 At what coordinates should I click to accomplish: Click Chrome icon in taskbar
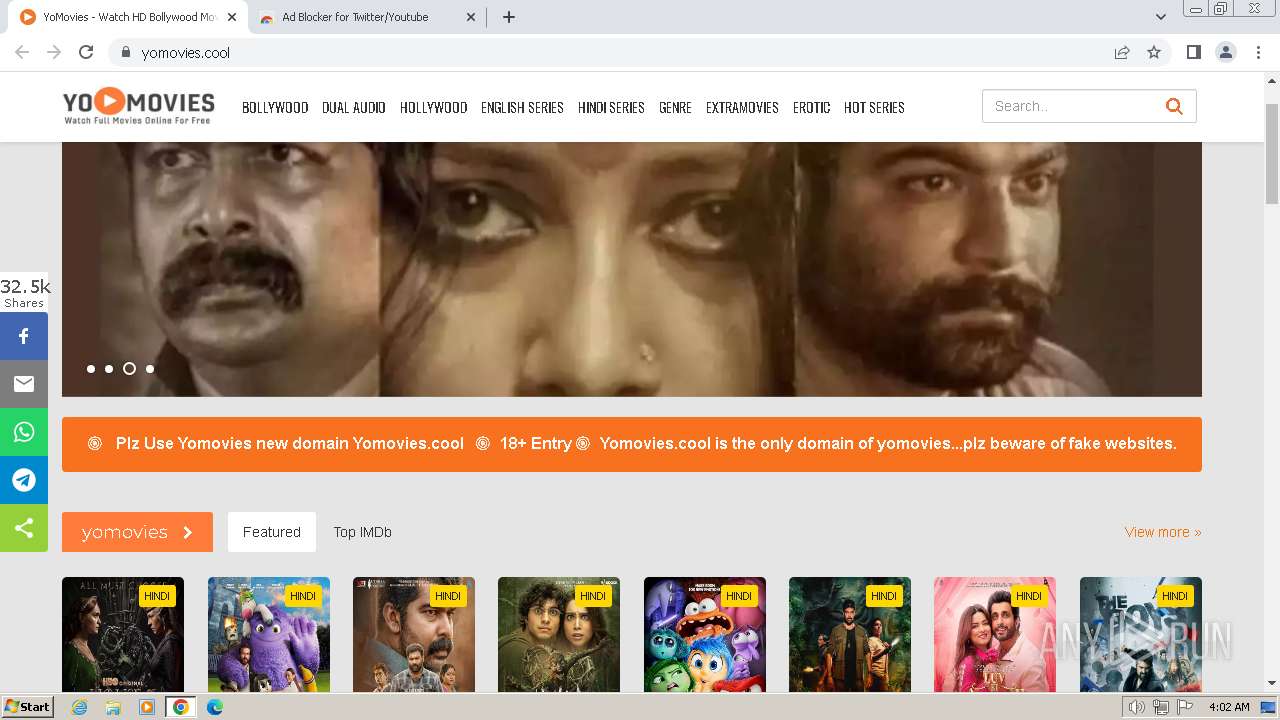pyautogui.click(x=181, y=707)
